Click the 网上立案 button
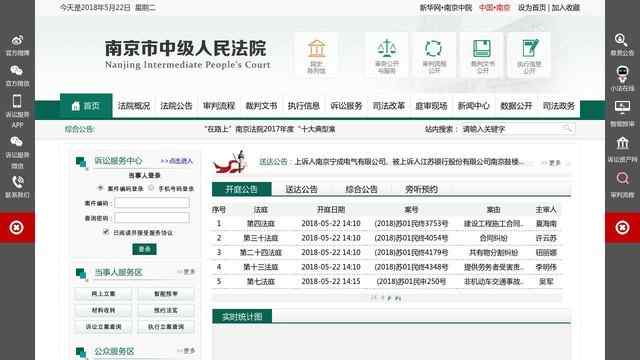640x360 pixels. pyautogui.click(x=103, y=293)
